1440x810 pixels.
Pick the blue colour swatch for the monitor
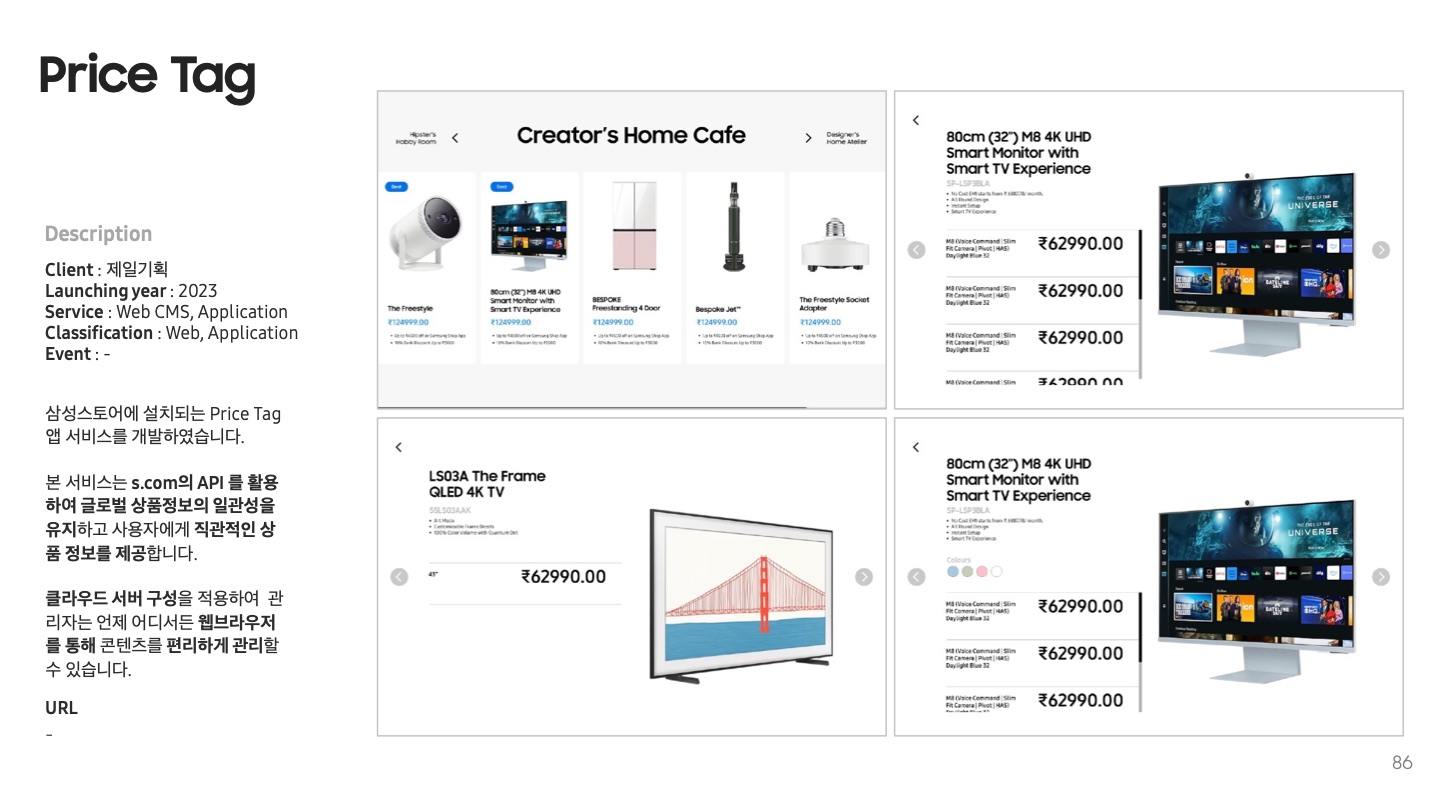[x=953, y=572]
